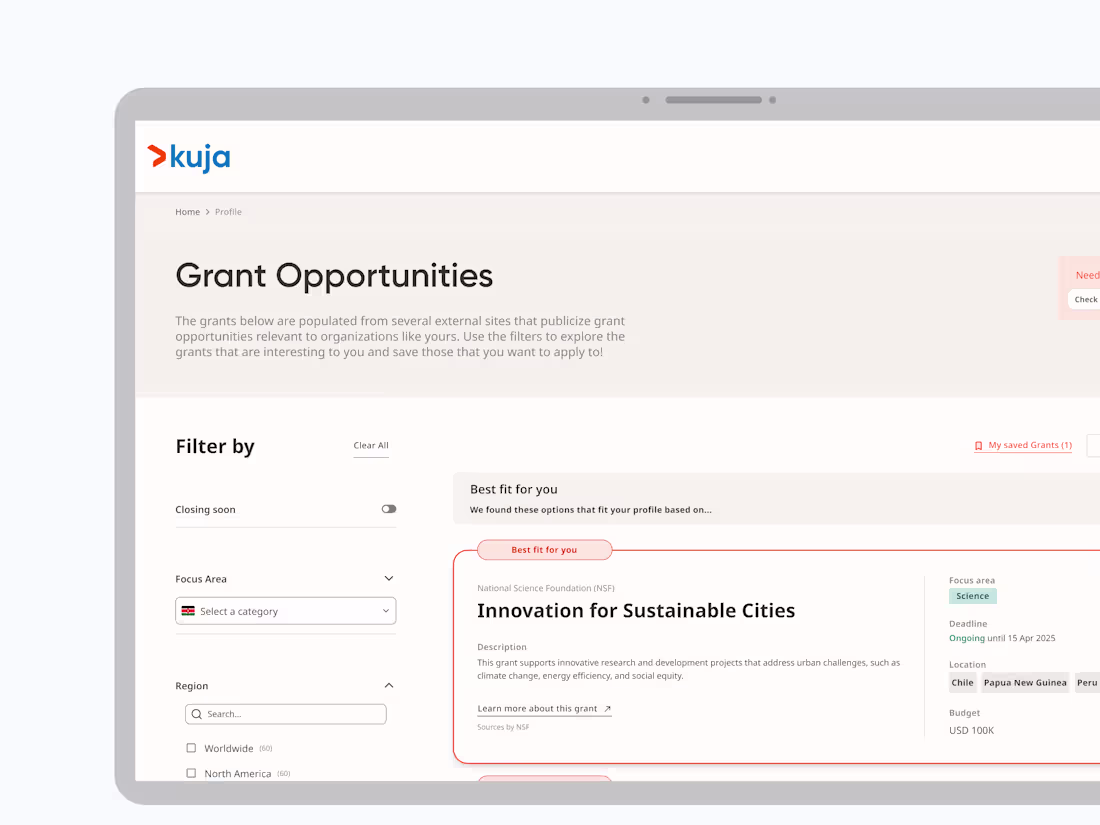Select the Science focus area tag
The height and width of the screenshot is (825, 1100).
972,595
